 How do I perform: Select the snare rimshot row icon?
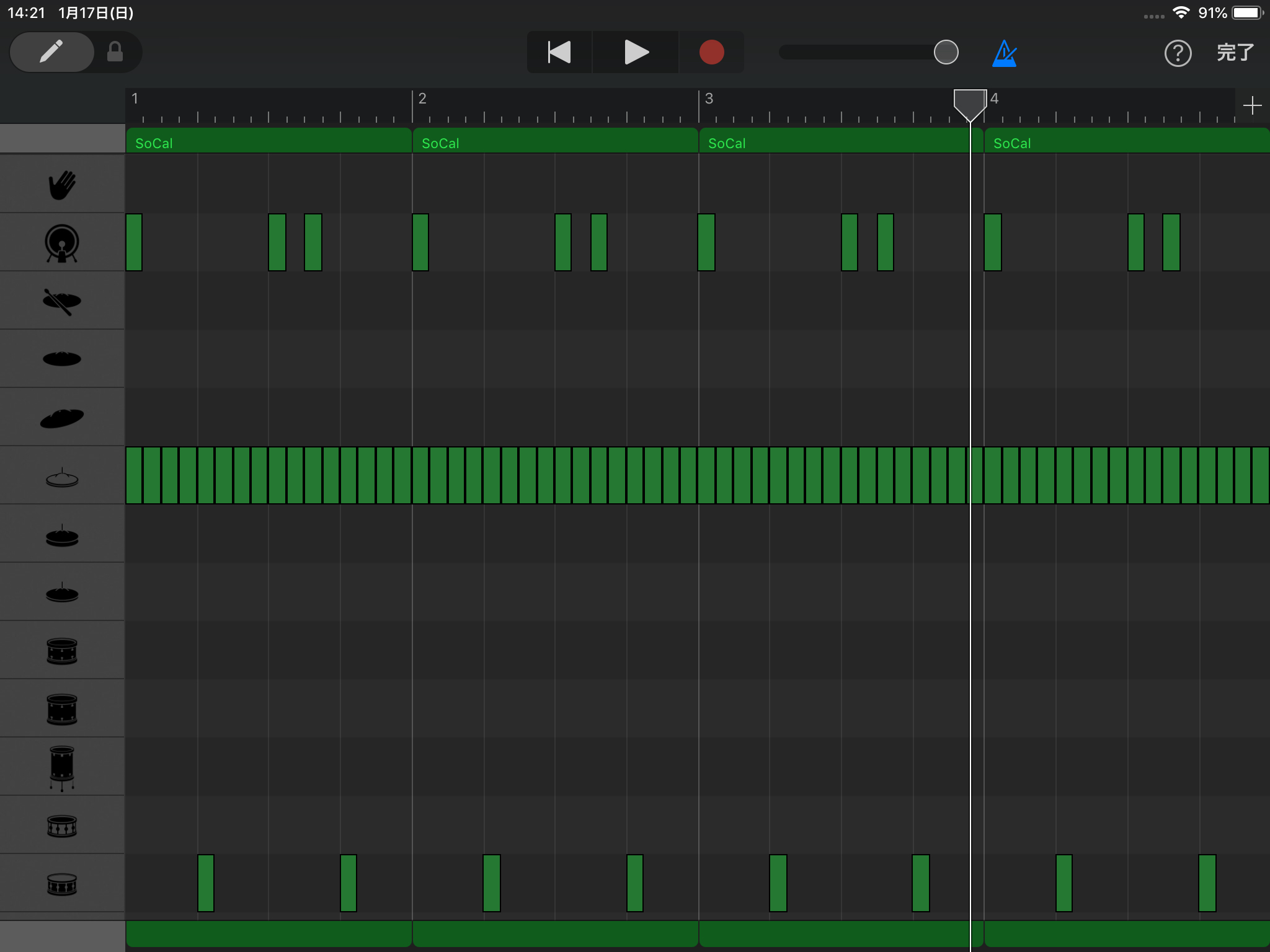pyautogui.click(x=62, y=826)
